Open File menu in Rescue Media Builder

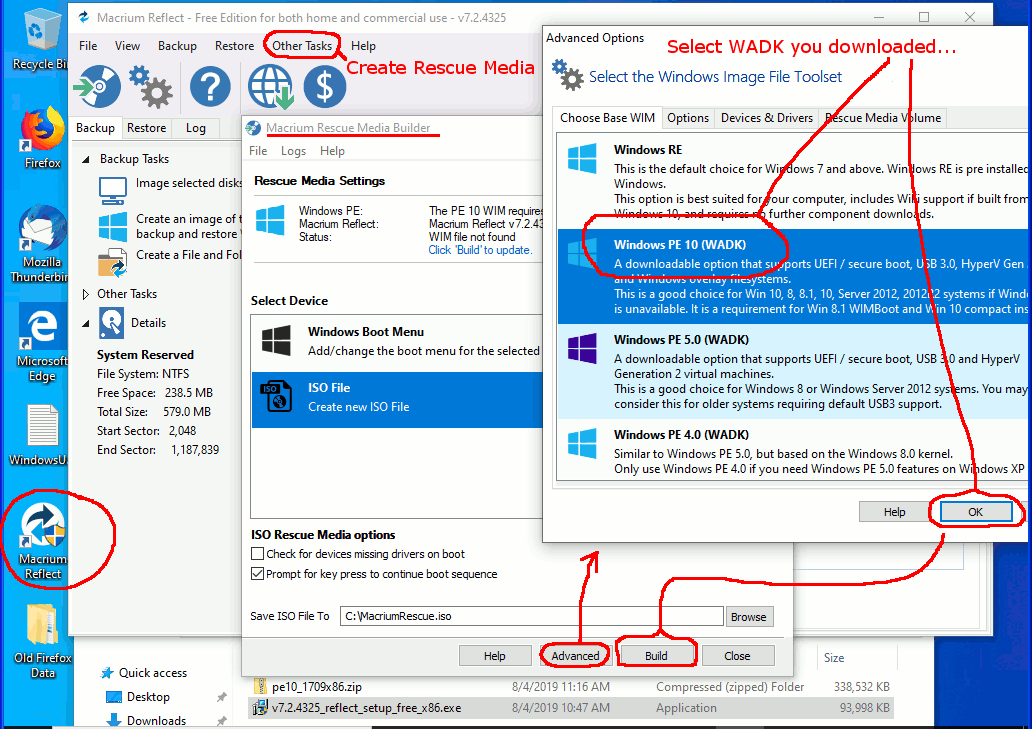[258, 151]
